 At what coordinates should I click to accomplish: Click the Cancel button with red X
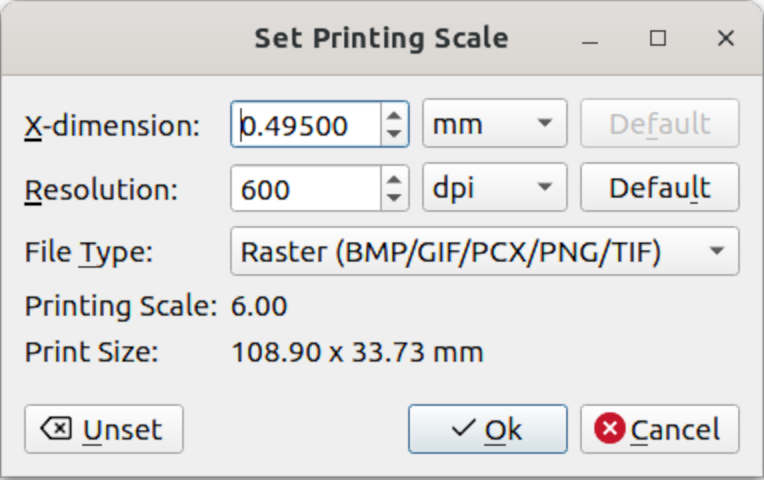(x=659, y=429)
